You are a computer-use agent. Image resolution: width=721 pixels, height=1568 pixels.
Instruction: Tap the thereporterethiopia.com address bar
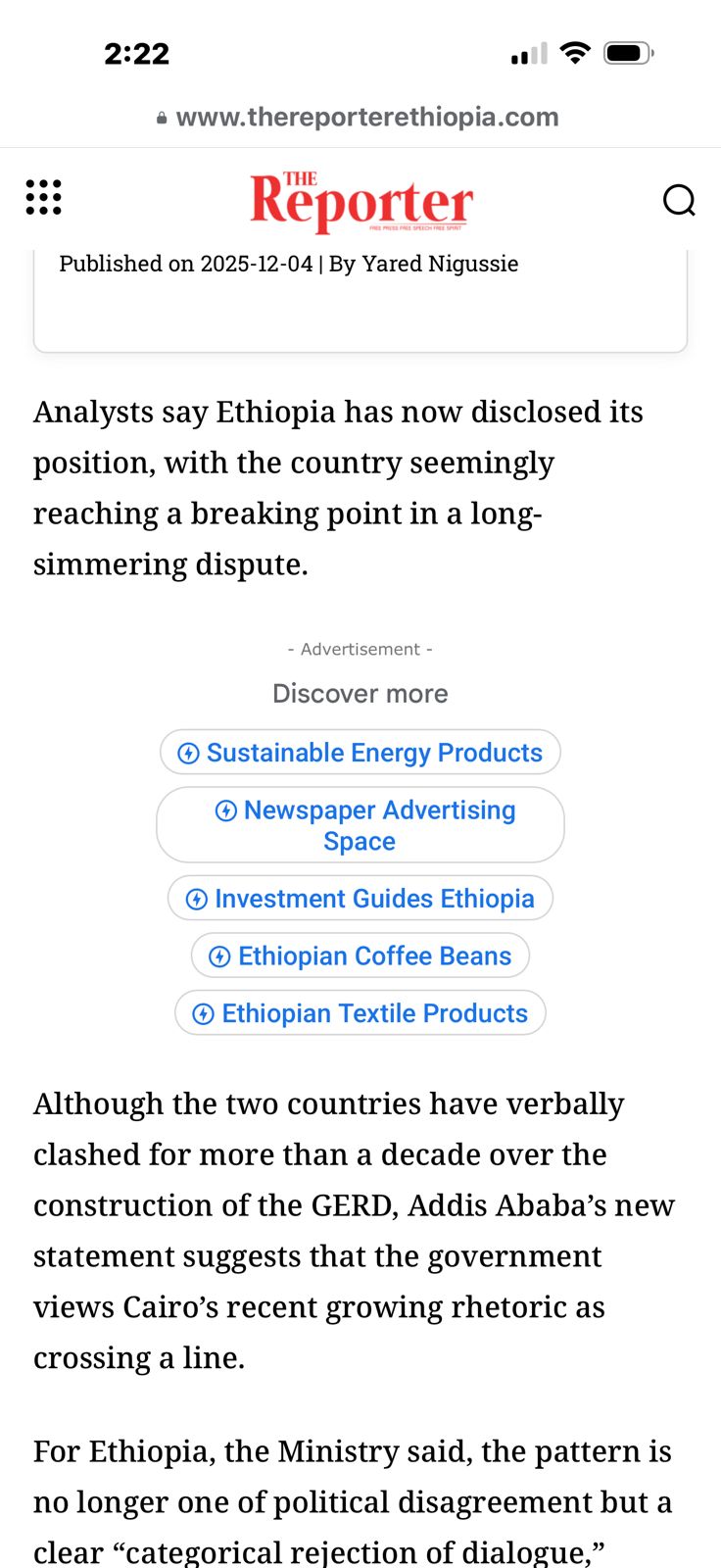366,118
